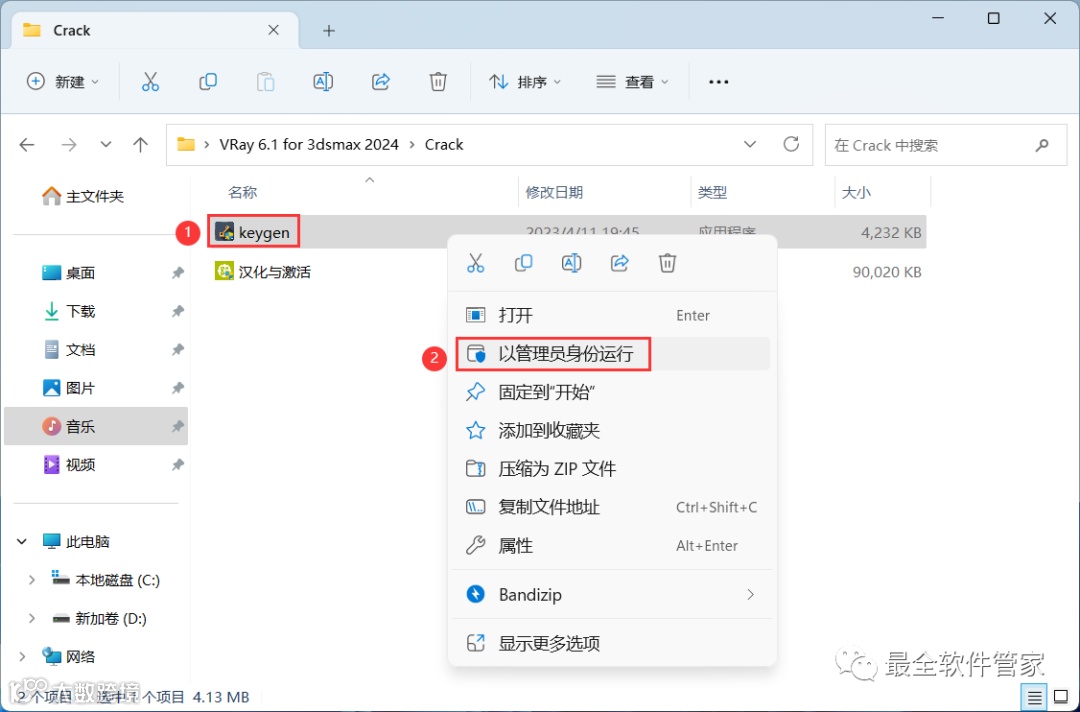This screenshot has width=1080, height=712.
Task: Click the context menu Cut icon
Action: (x=475, y=262)
